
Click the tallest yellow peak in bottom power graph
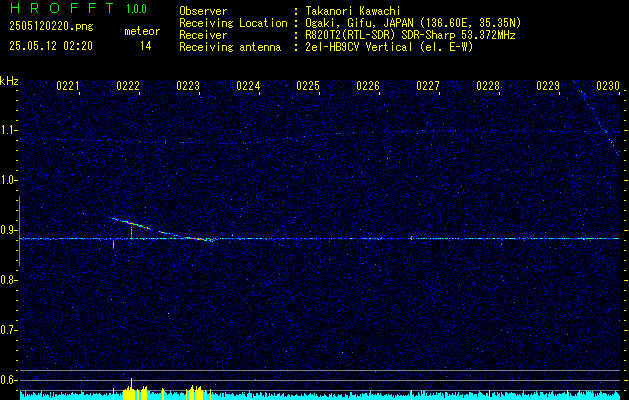[x=131, y=388]
